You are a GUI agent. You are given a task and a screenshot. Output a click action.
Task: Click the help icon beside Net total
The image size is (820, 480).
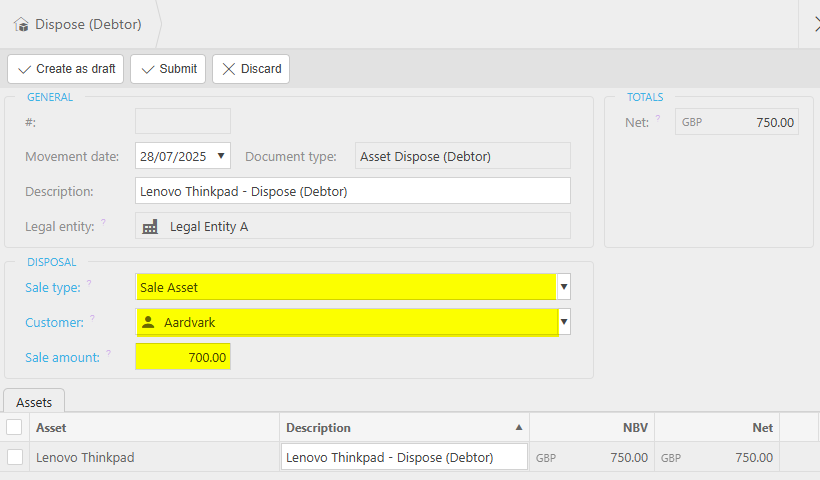point(657,119)
